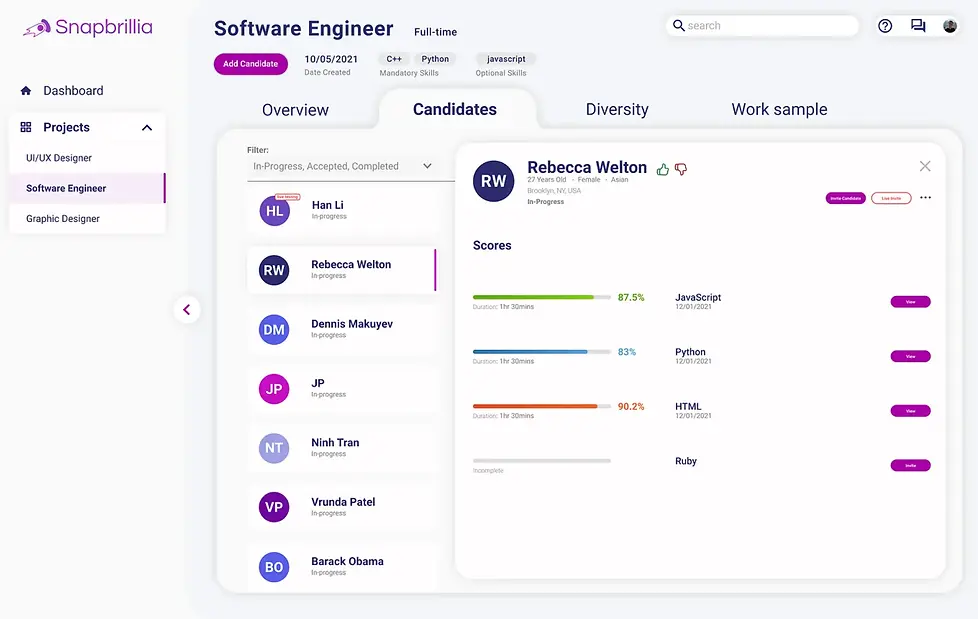Open the Overview tab
The width and height of the screenshot is (978, 619).
[295, 110]
